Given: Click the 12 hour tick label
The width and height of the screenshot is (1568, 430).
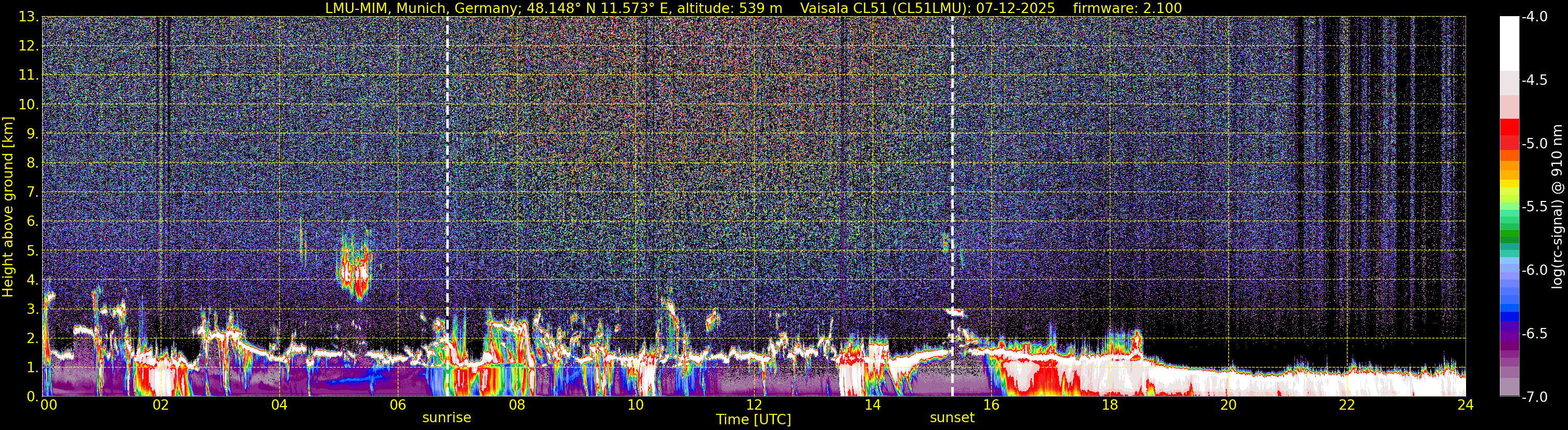Looking at the screenshot, I should click(754, 405).
